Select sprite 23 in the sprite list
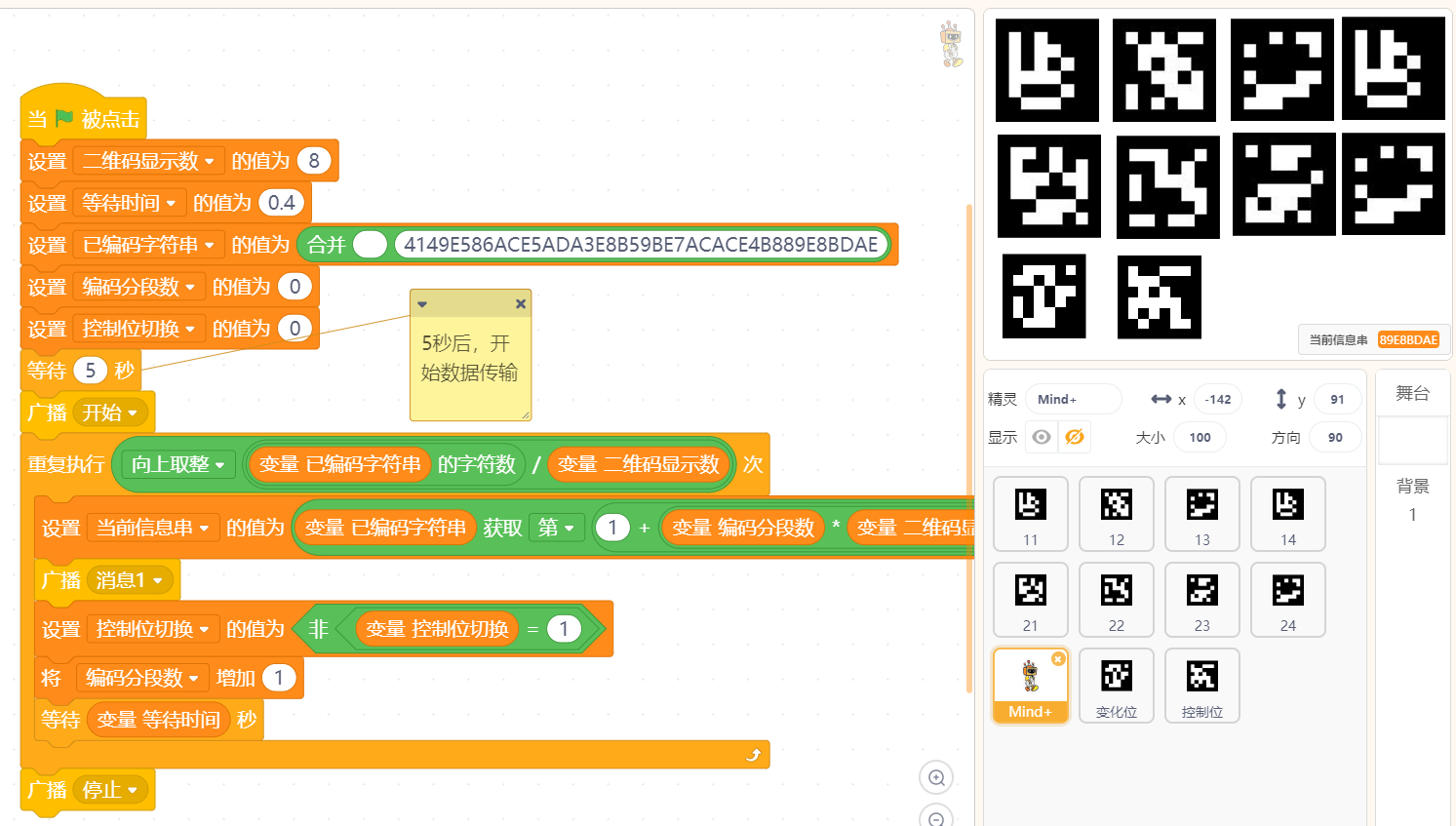This screenshot has width=1456, height=826. coord(1202,601)
